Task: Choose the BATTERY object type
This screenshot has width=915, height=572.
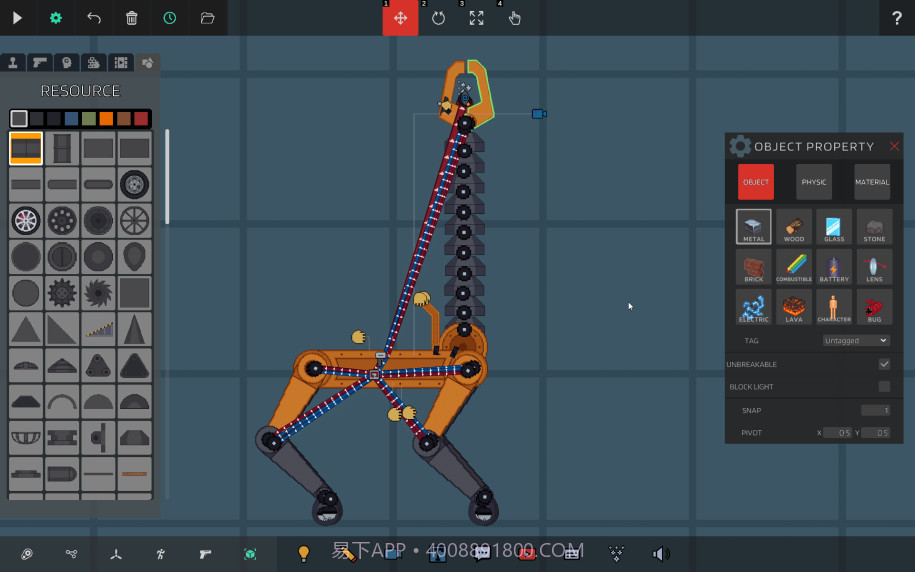Action: click(834, 267)
